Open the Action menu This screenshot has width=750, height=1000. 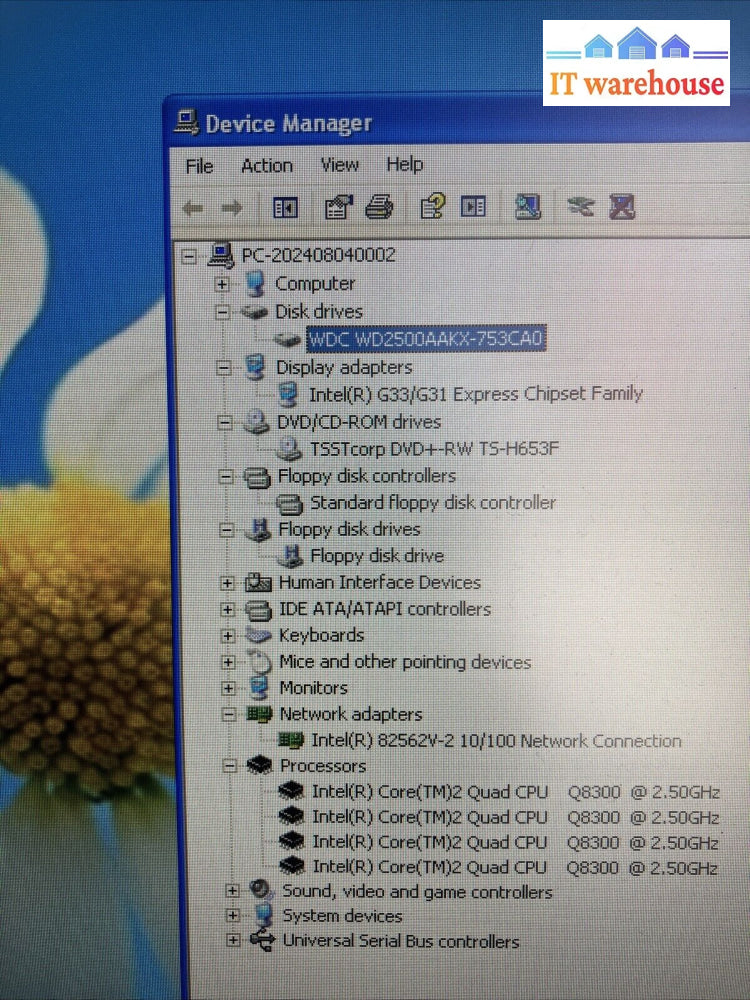pyautogui.click(x=267, y=166)
